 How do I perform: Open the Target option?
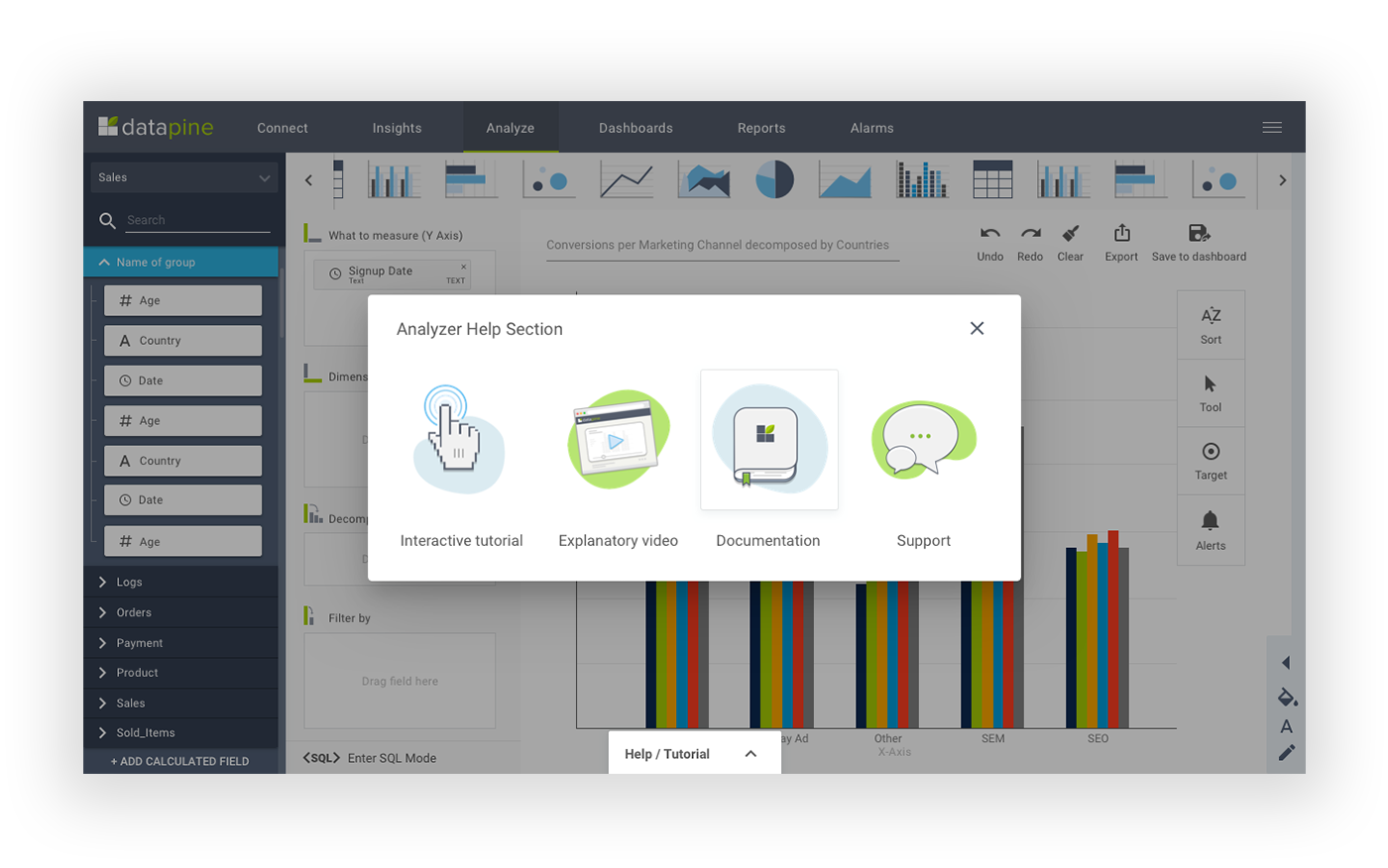point(1211,462)
